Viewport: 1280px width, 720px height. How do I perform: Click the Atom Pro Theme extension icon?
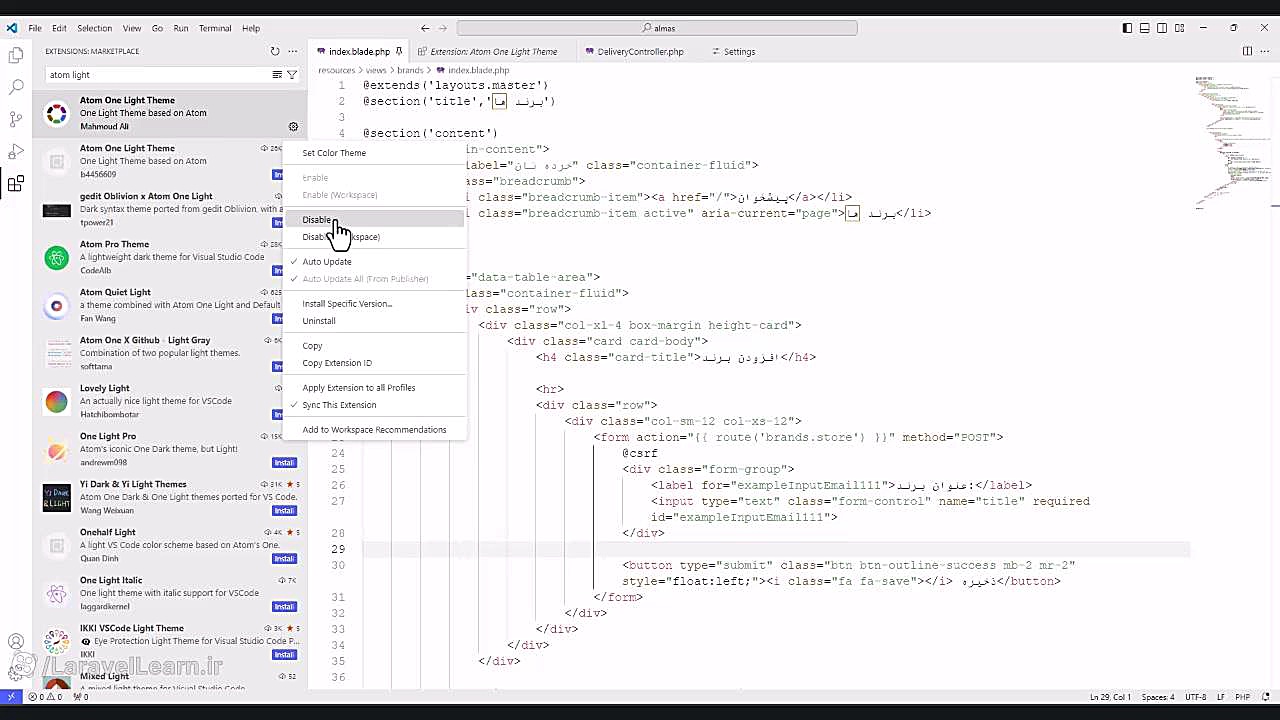click(x=57, y=258)
